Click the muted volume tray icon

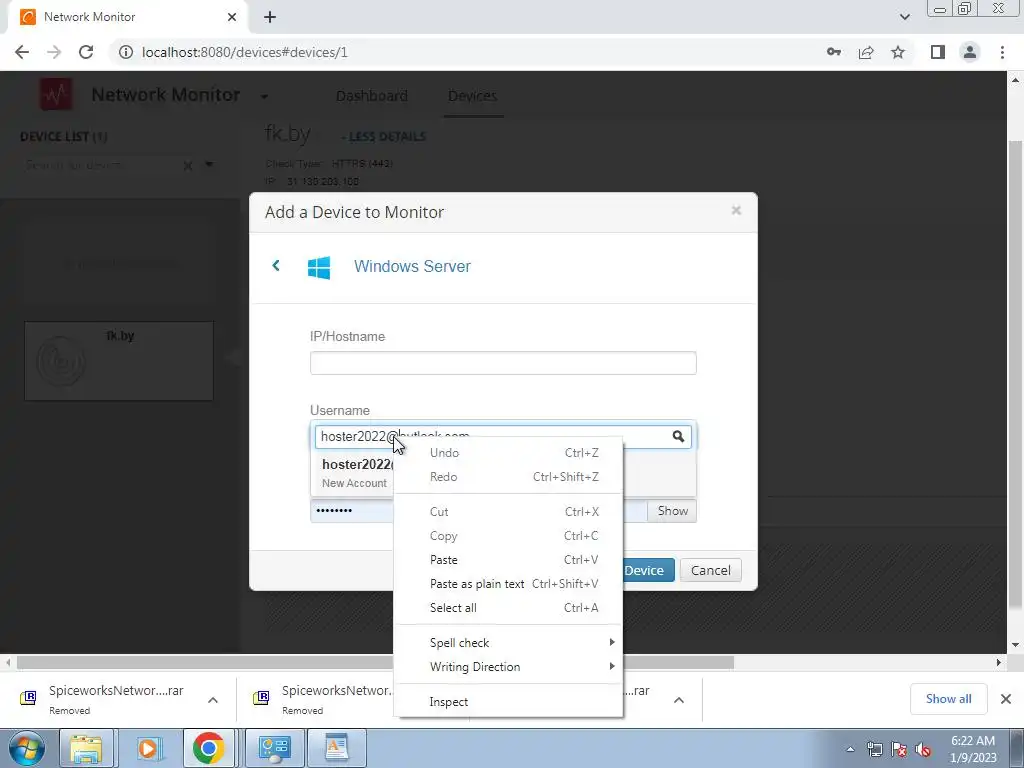point(923,749)
